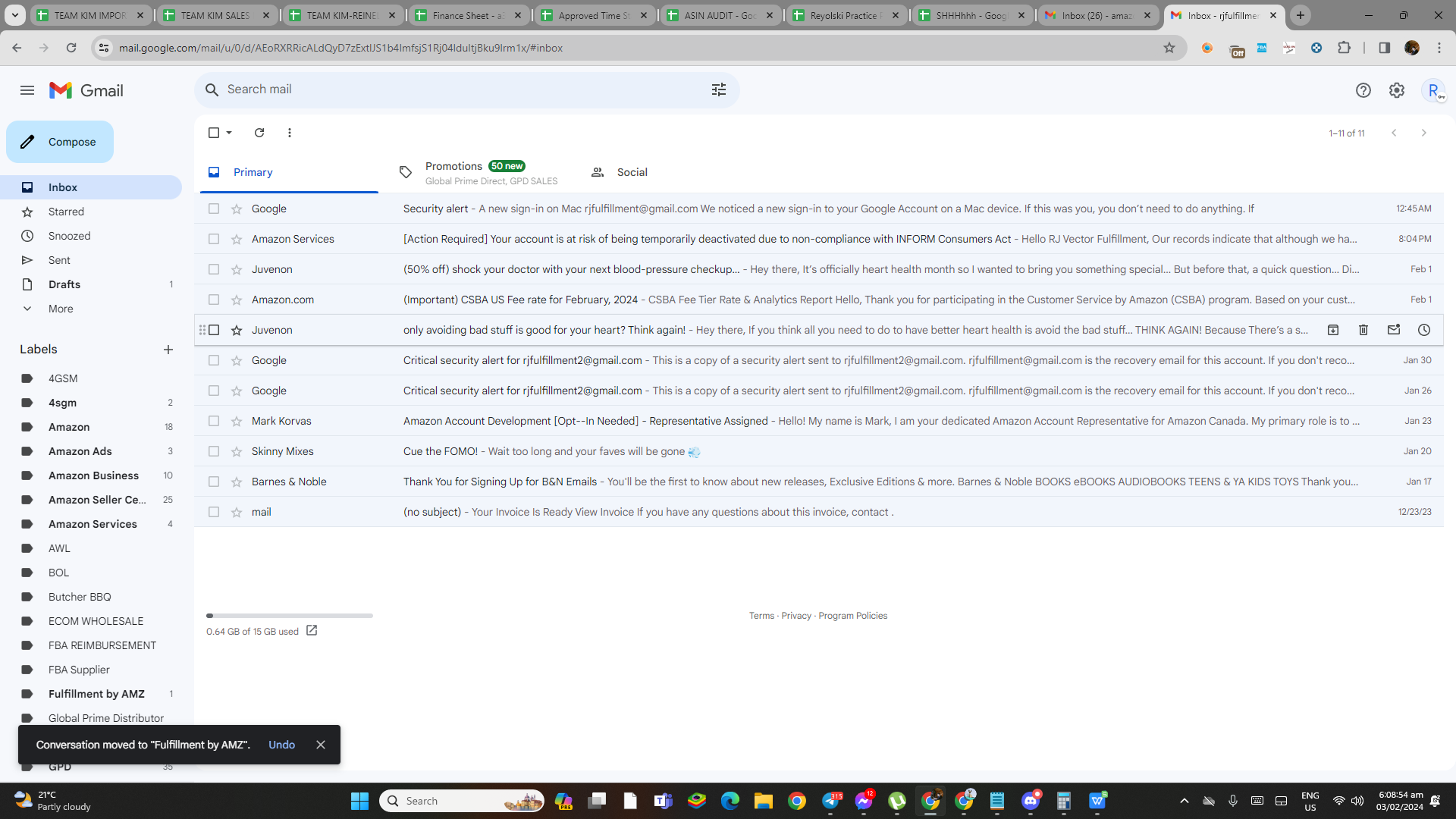Click the refresh mail icon
The width and height of the screenshot is (1456, 819).
(x=259, y=133)
